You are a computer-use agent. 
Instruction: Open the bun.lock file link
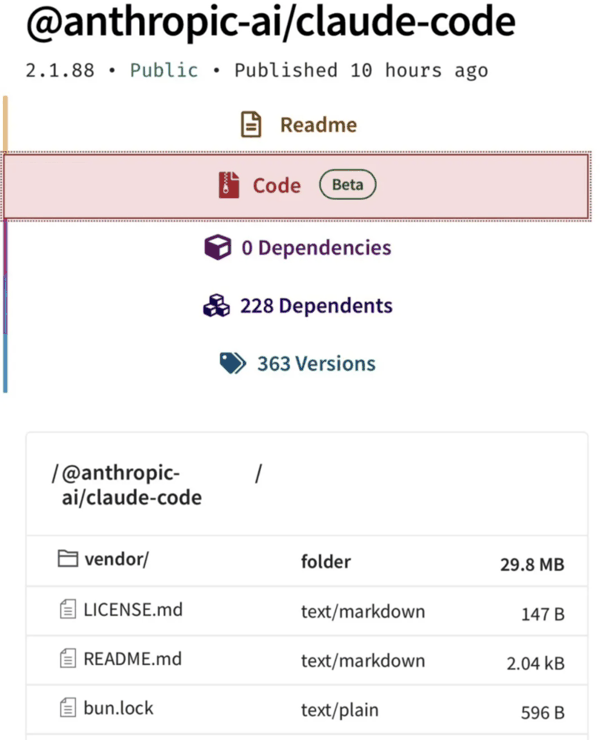(118, 709)
